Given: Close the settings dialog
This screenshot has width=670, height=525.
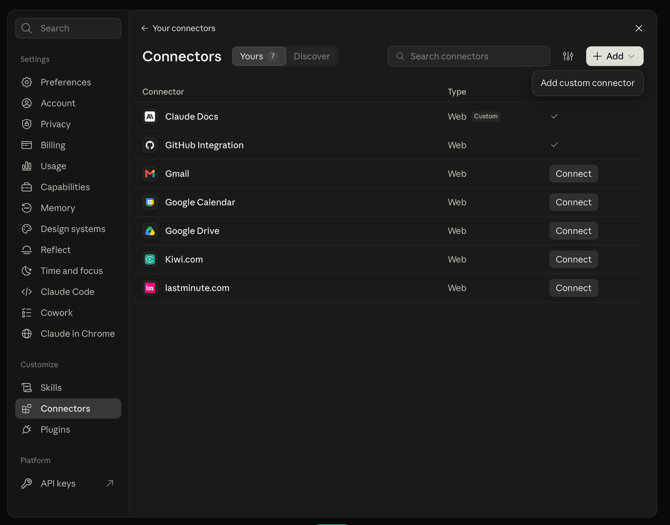Looking at the screenshot, I should point(639,28).
